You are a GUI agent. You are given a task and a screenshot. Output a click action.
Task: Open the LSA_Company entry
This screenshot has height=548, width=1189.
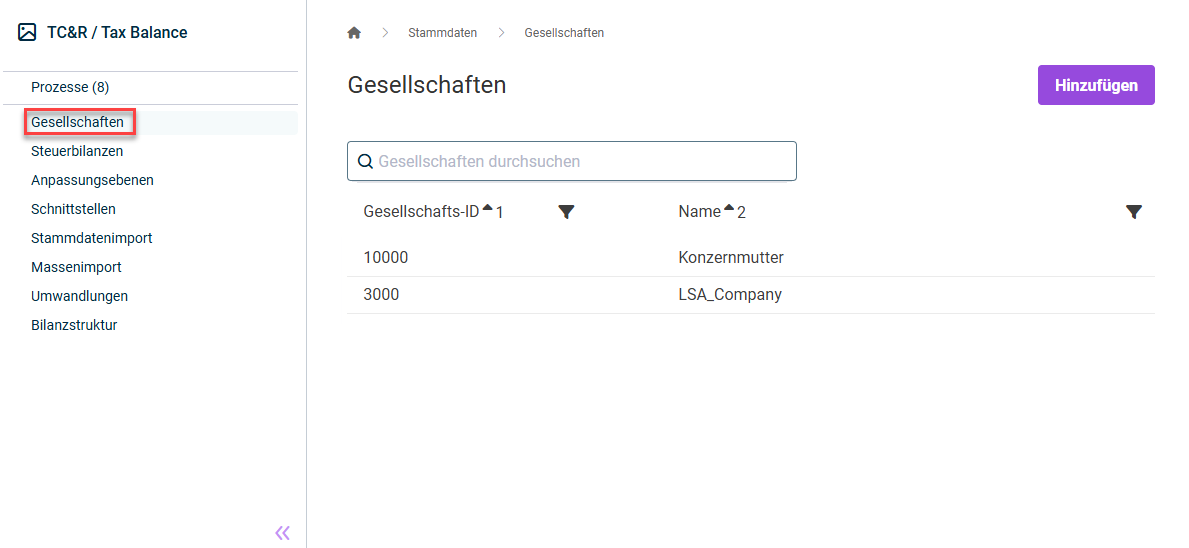pyautogui.click(x=730, y=295)
